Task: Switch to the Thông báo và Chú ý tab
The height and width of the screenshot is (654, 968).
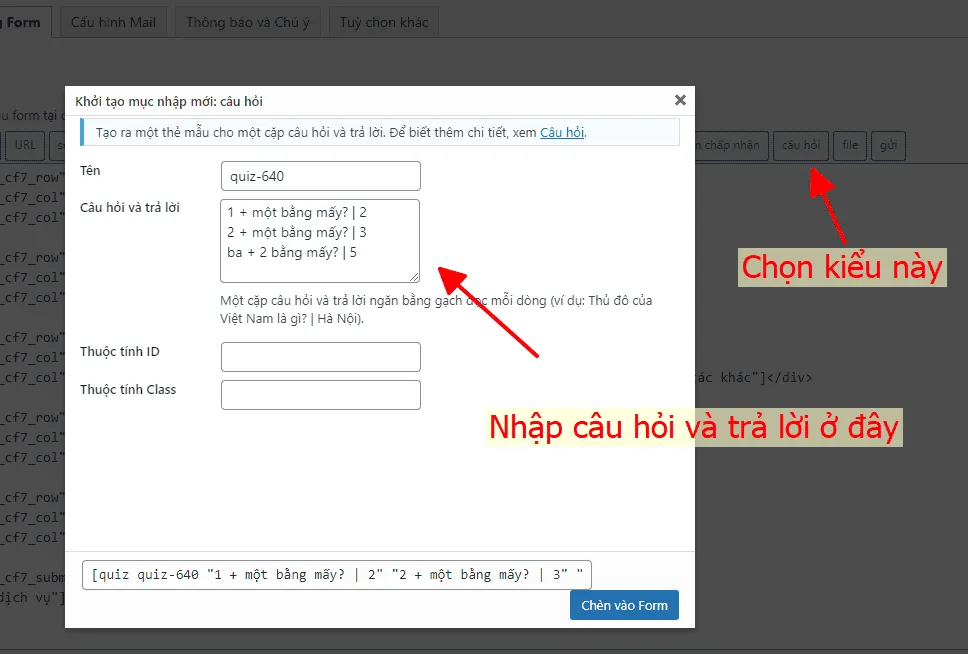Action: 247,21
